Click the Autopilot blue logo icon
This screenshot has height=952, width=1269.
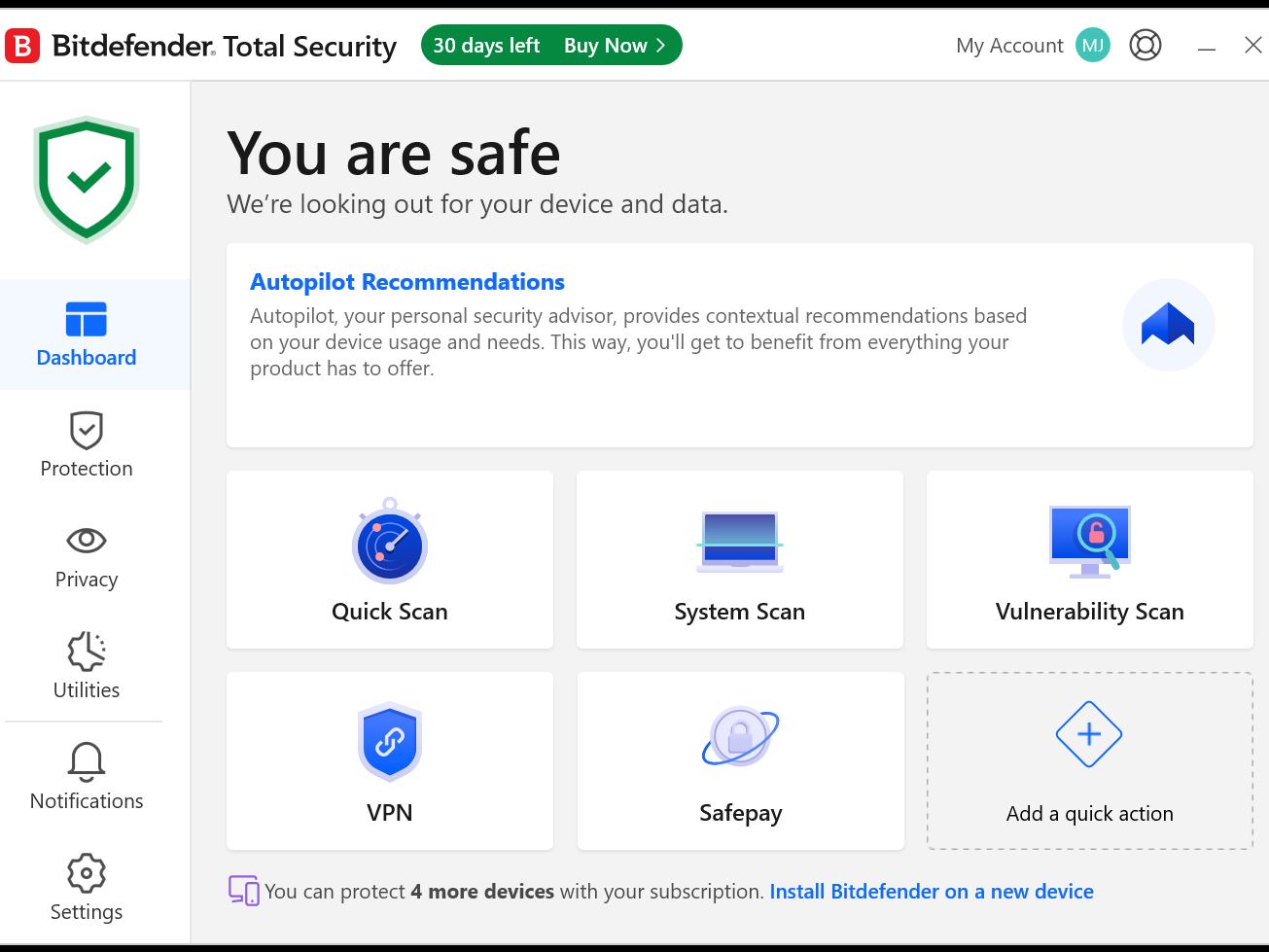[x=1168, y=325]
